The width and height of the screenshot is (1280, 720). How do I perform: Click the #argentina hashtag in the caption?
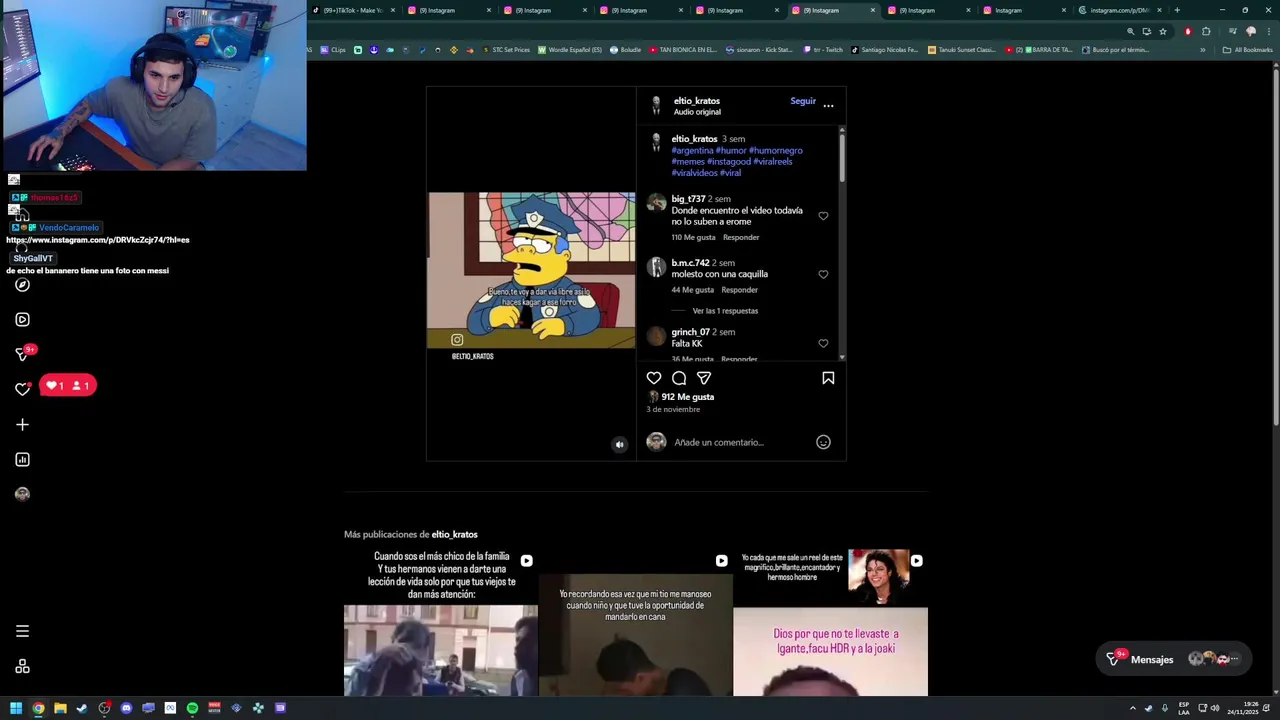[x=692, y=151]
